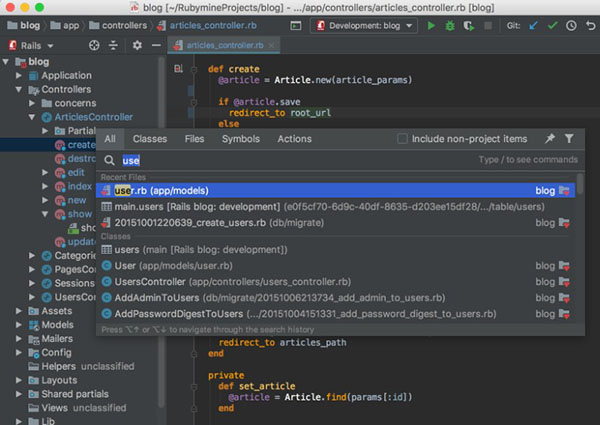Click the toolbar icon left of Development: blog
This screenshot has width=600, height=425.
click(x=296, y=26)
